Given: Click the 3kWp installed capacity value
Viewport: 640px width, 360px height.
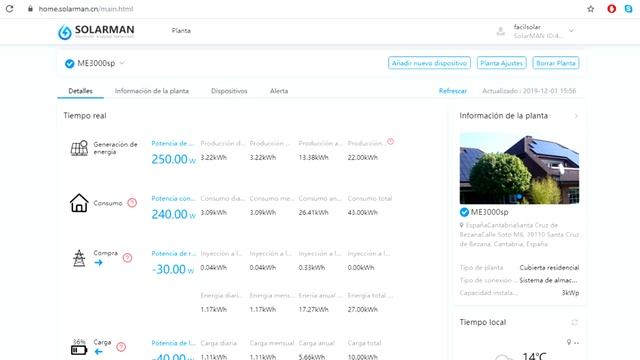Looking at the screenshot, I should point(570,293).
